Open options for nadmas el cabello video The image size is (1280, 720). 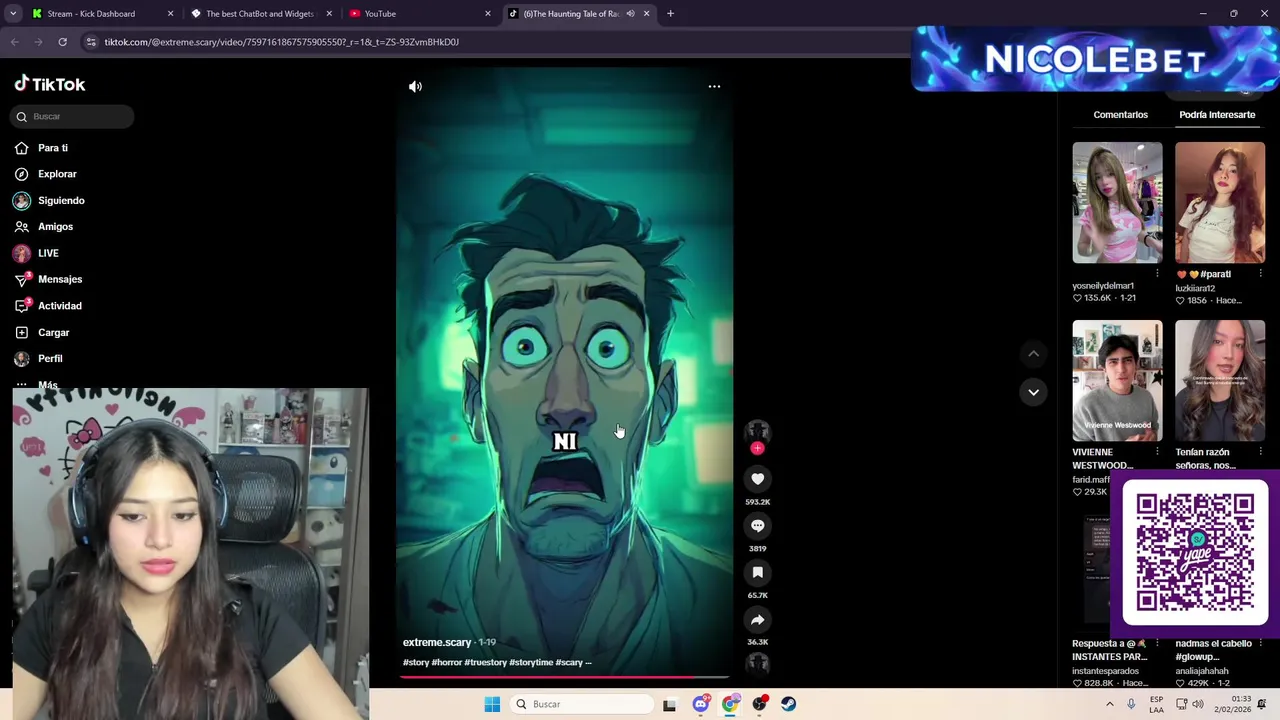click(x=1260, y=644)
